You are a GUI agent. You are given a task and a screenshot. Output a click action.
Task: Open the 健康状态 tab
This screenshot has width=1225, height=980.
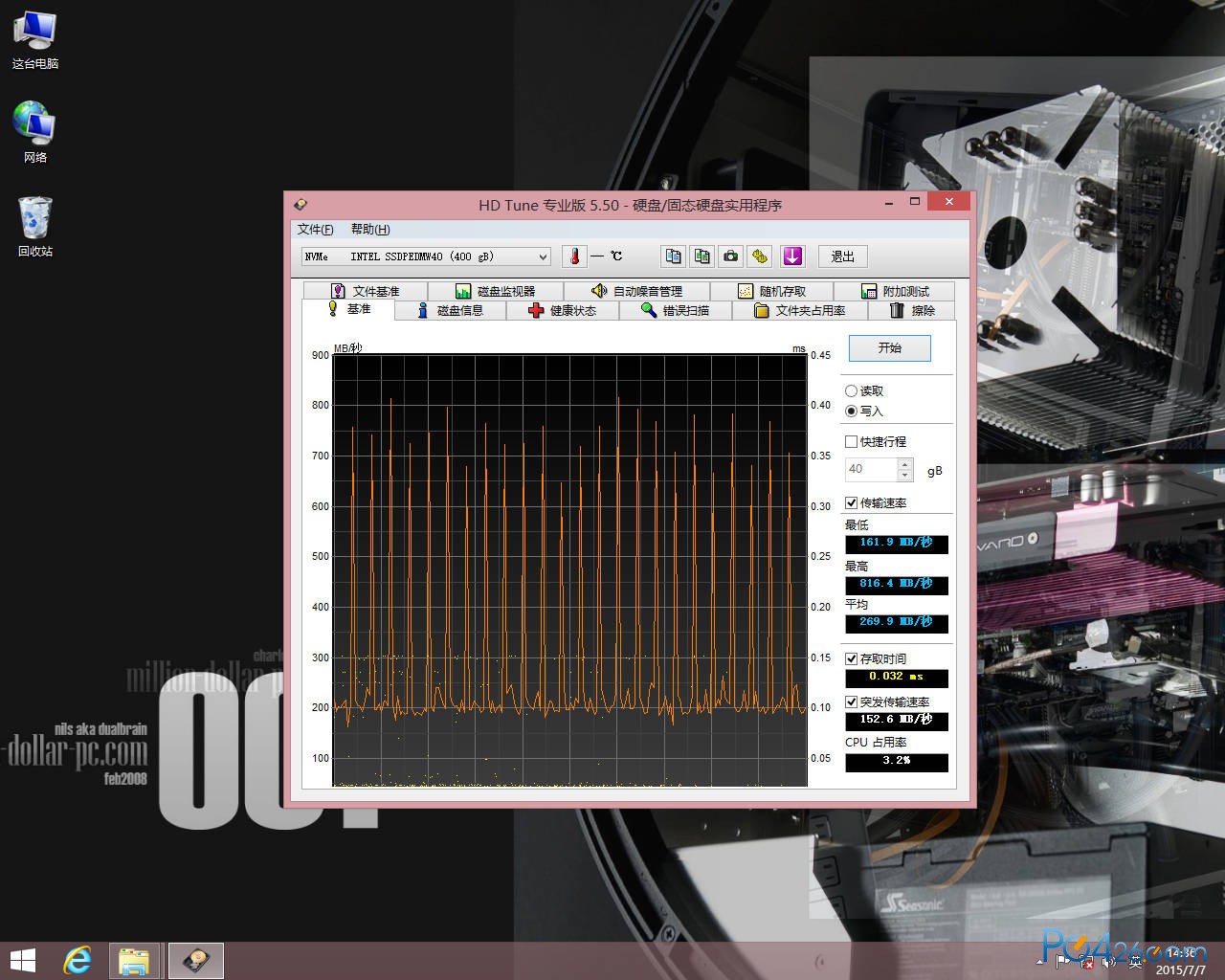(563, 310)
